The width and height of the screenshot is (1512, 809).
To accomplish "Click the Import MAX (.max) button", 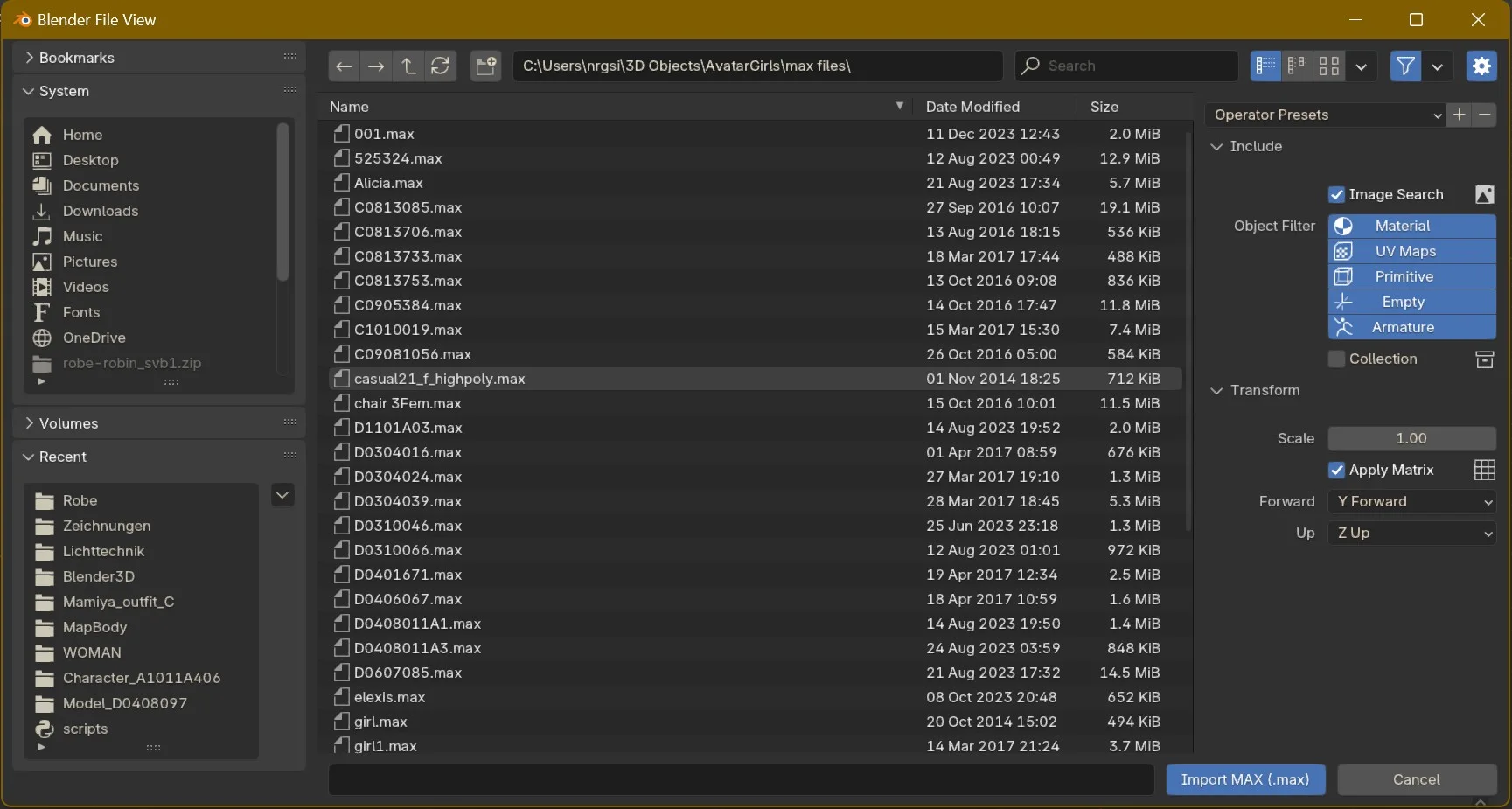I will 1244,779.
